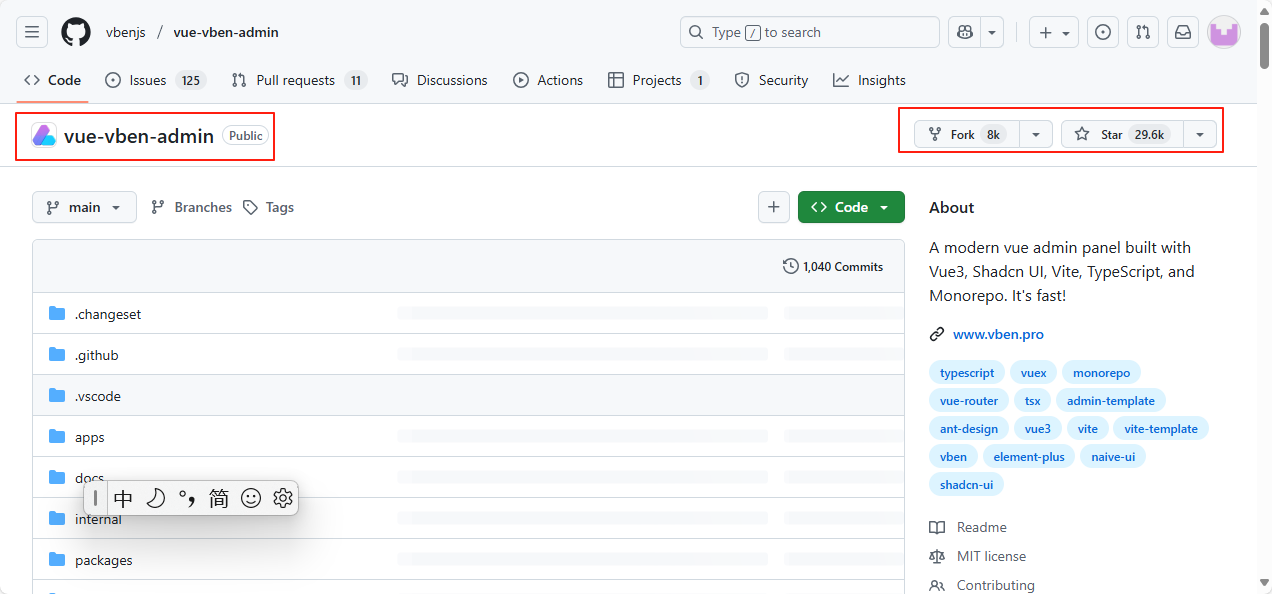1272x594 pixels.
Task: Open the Projects tab
Action: [658, 80]
